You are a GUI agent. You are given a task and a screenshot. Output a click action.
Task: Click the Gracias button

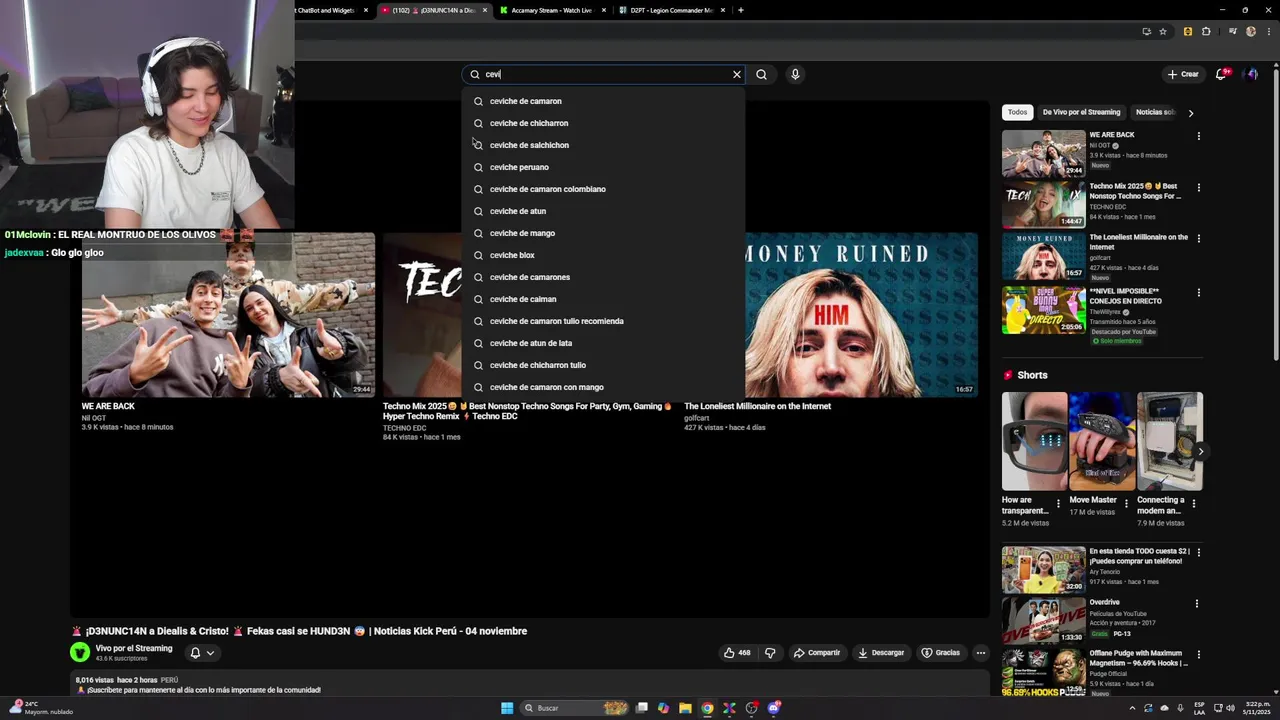(941, 653)
